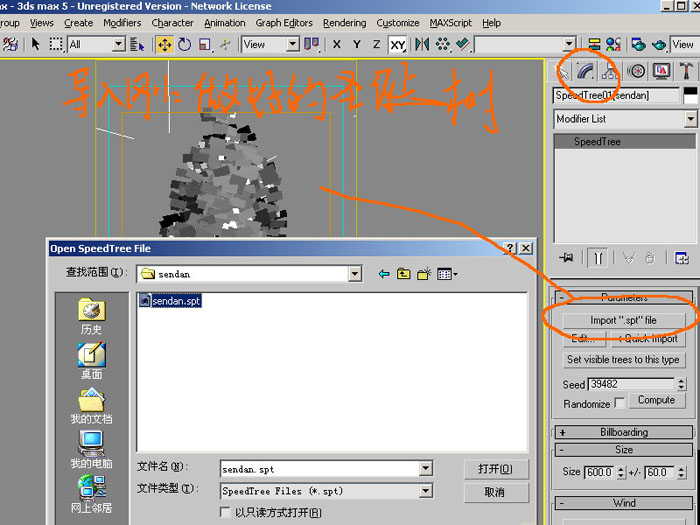Restrict to Z axis
Viewport: 700px width, 525px height.
376,44
